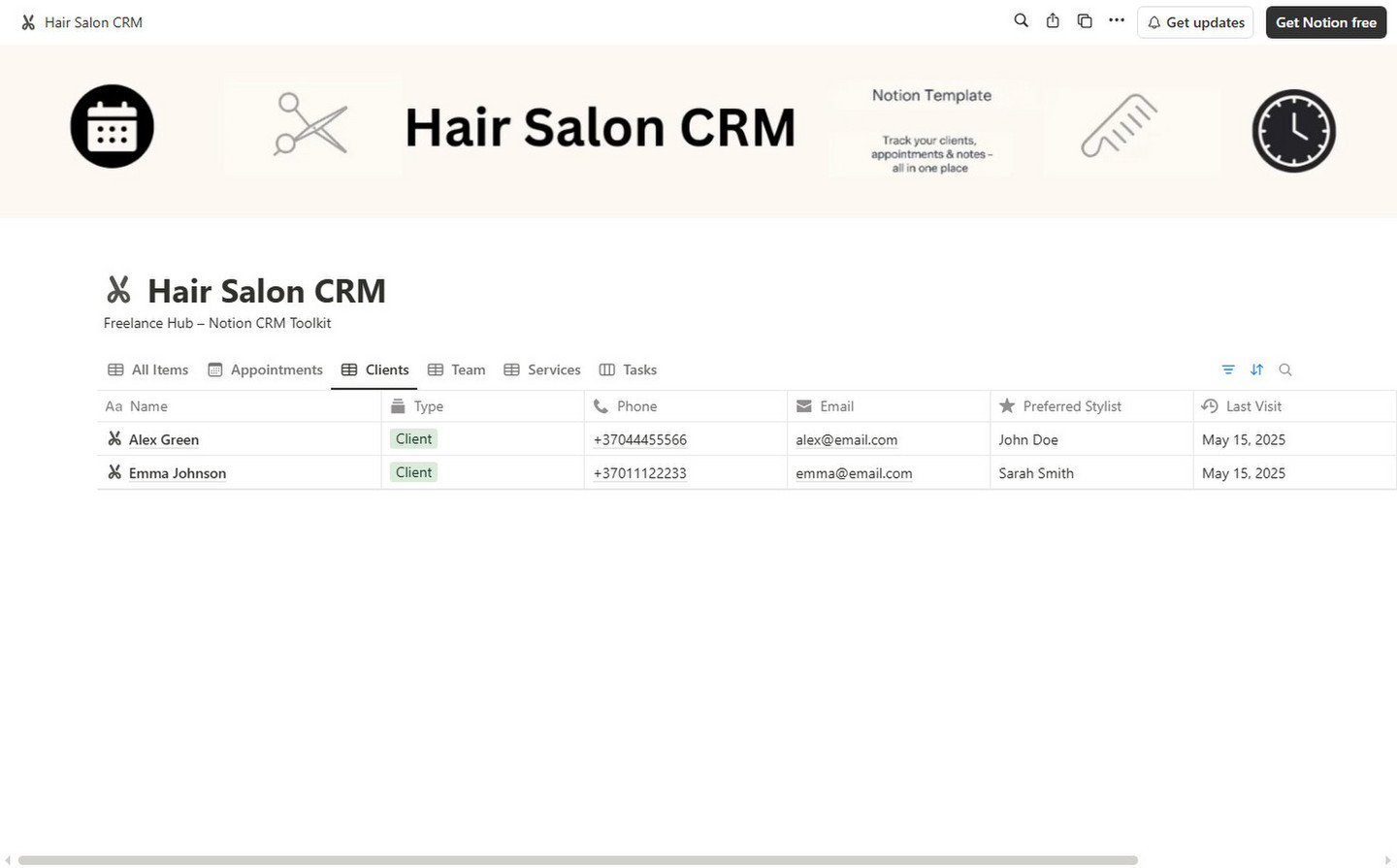Open the Team tab

(x=457, y=370)
